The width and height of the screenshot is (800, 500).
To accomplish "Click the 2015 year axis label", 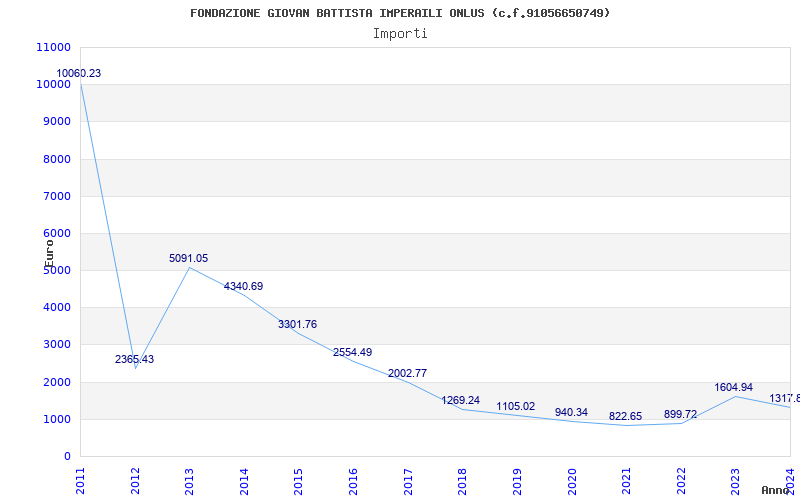I will (298, 482).
